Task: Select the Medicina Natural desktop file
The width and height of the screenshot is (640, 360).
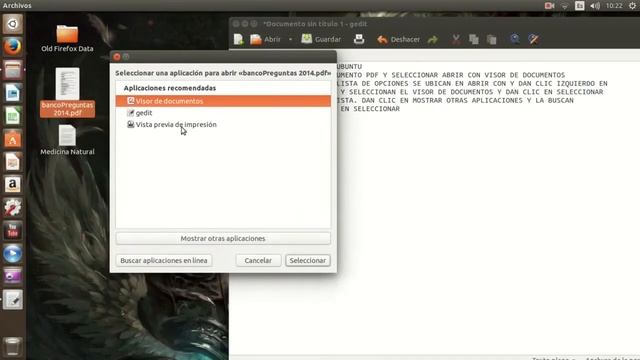Action: tap(67, 140)
